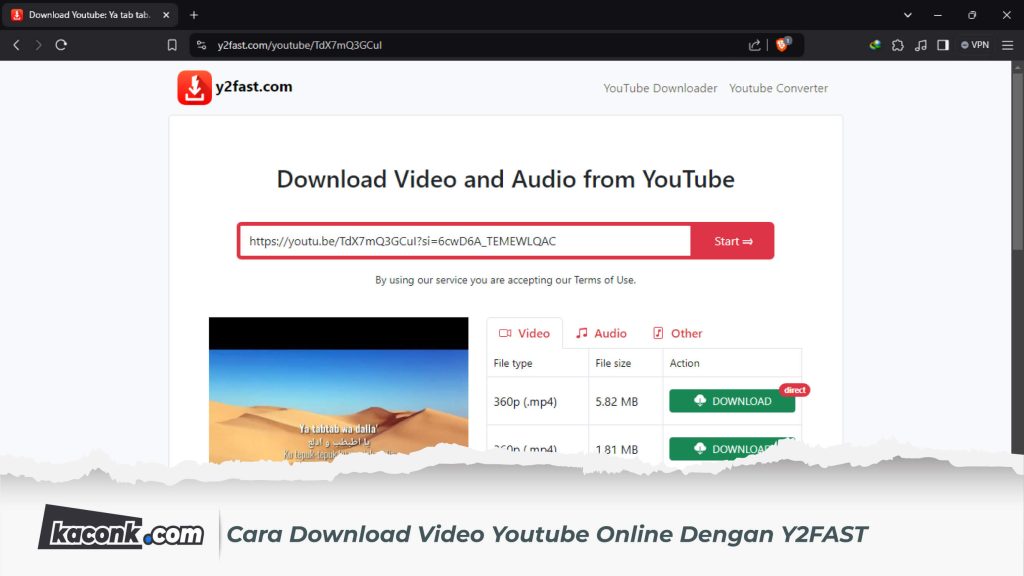The height and width of the screenshot is (576, 1024).
Task: Toggle the browser sidebar panel icon
Action: pos(943,45)
